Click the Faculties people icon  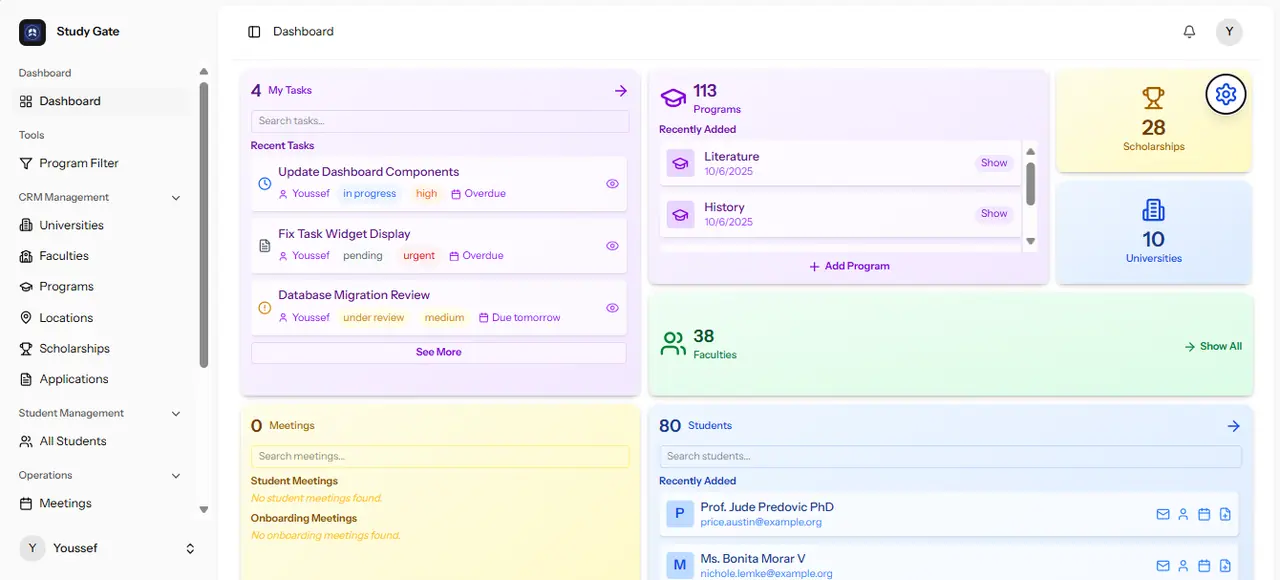click(x=673, y=344)
